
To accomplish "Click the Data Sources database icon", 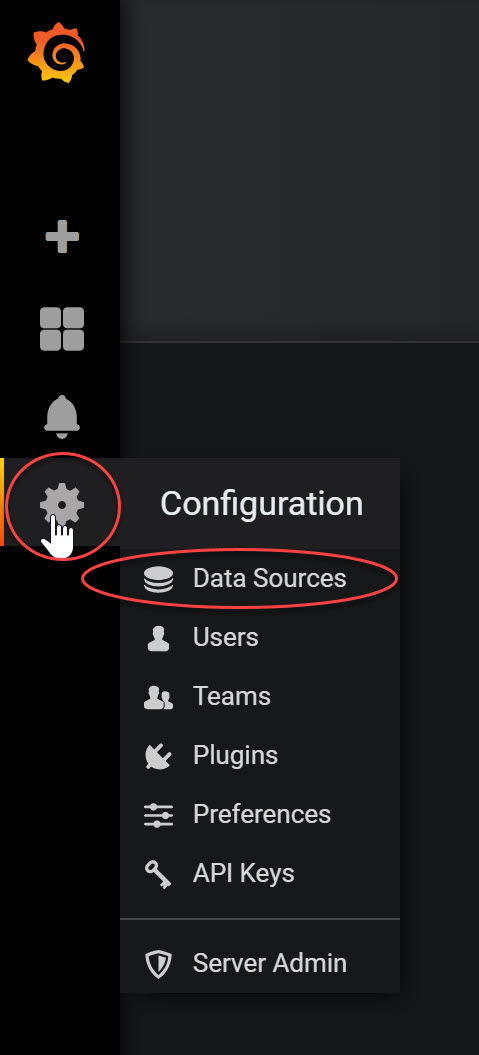I will tap(159, 579).
